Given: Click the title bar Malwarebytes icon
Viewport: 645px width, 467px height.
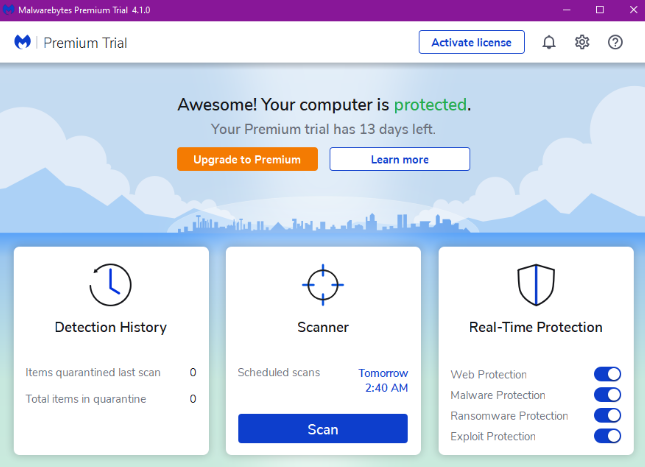Looking at the screenshot, I should pyautogui.click(x=8, y=10).
